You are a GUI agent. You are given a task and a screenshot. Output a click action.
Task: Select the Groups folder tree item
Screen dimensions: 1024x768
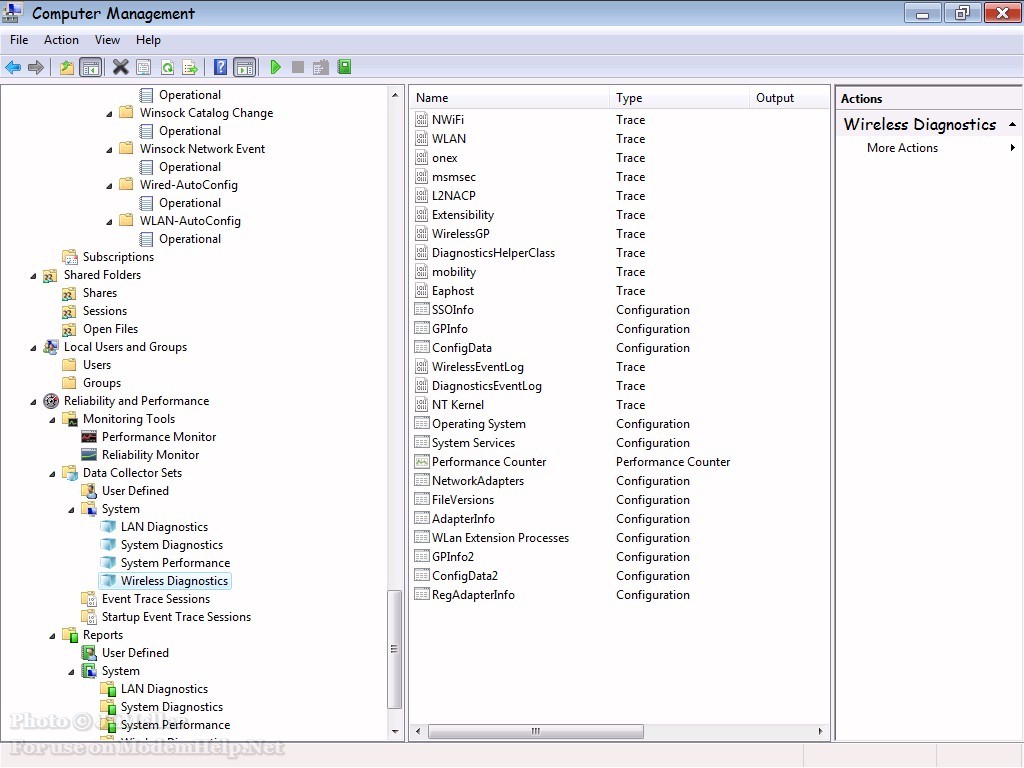(102, 383)
